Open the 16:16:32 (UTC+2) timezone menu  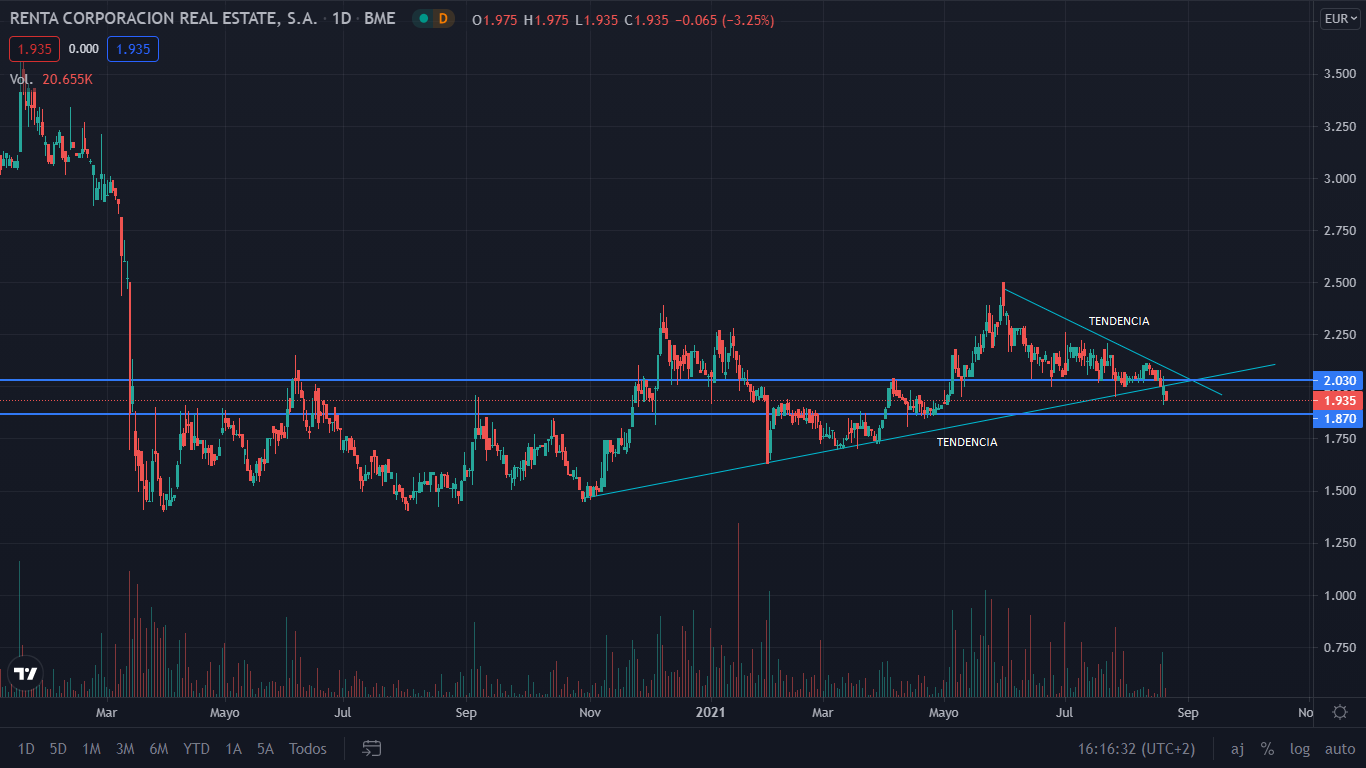[x=1136, y=748]
